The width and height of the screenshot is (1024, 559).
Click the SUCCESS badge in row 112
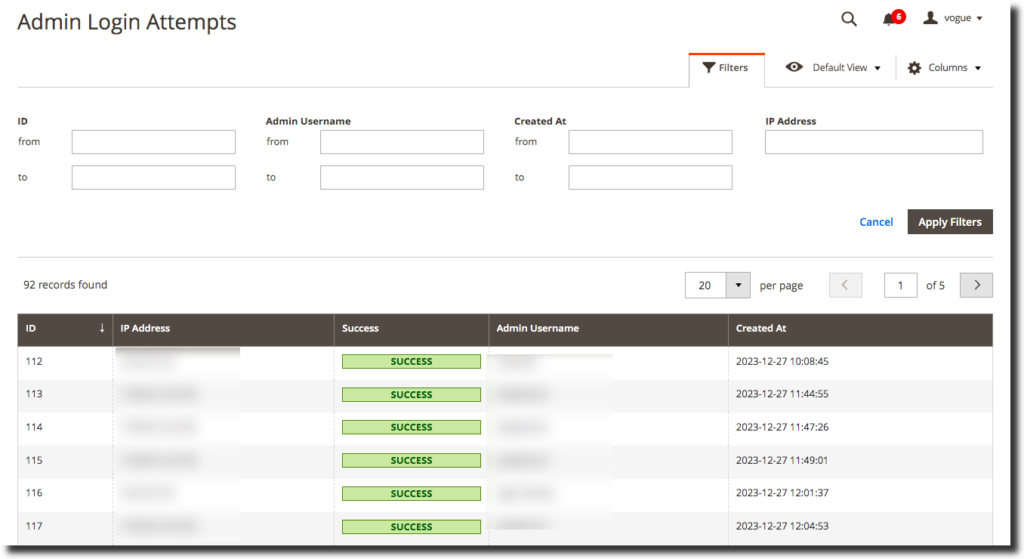(x=411, y=362)
